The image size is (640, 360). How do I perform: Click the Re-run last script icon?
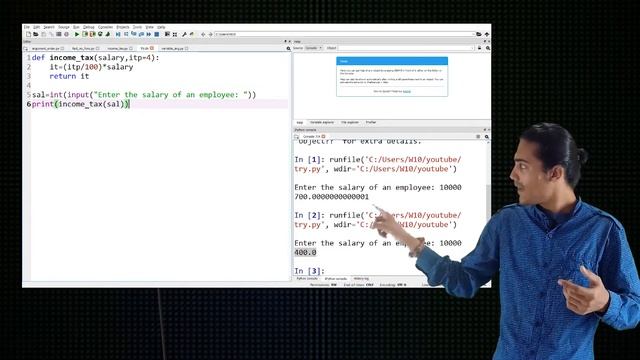click(108, 34)
